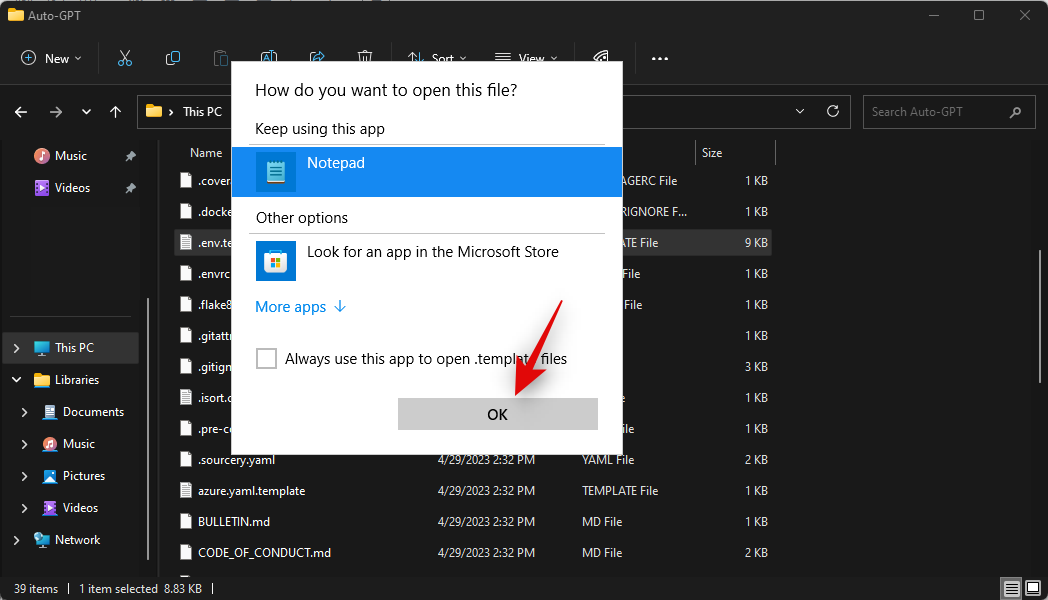Choose Look for an app in Microsoft Store
Viewport: 1048px width, 600px height.
(426, 261)
